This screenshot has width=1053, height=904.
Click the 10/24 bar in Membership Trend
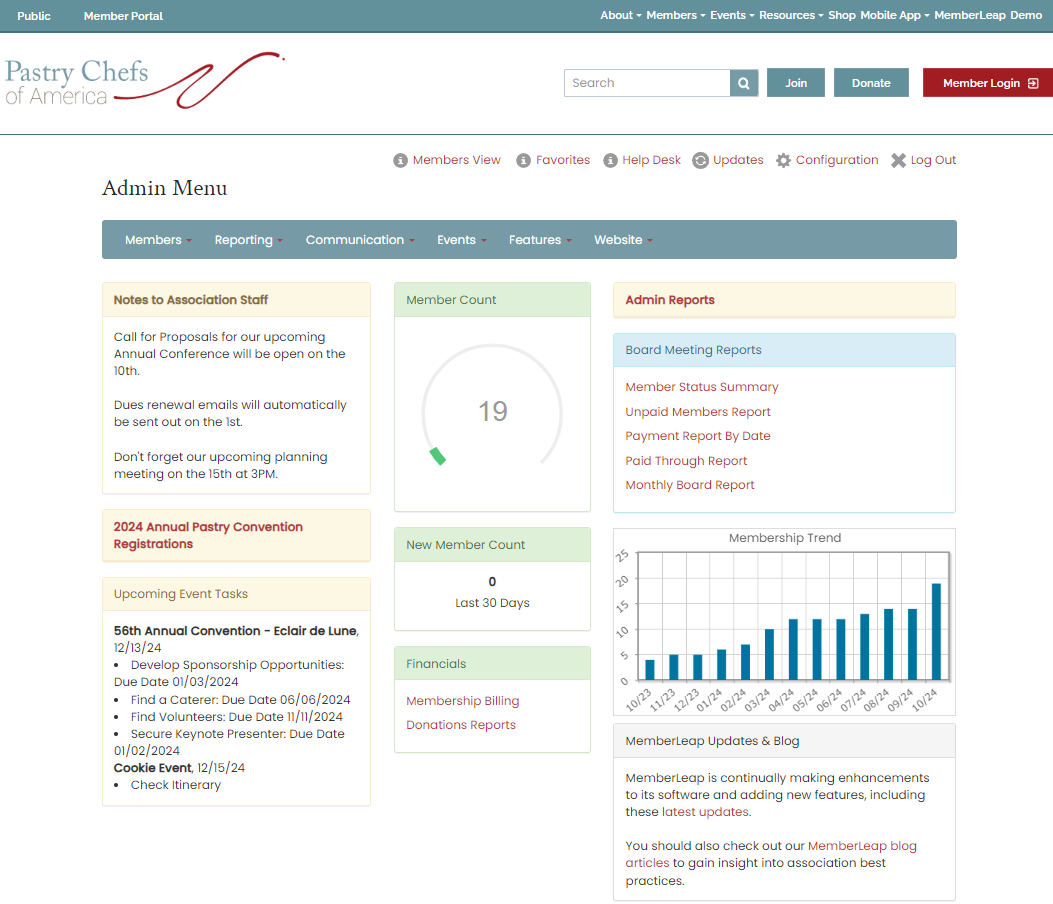(x=936, y=631)
